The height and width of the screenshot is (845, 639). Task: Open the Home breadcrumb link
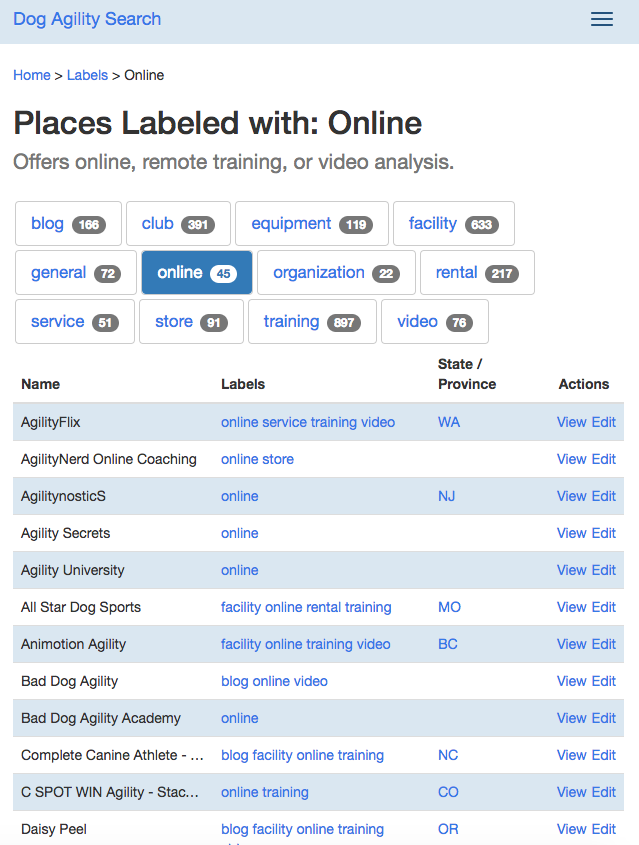pyautogui.click(x=32, y=75)
